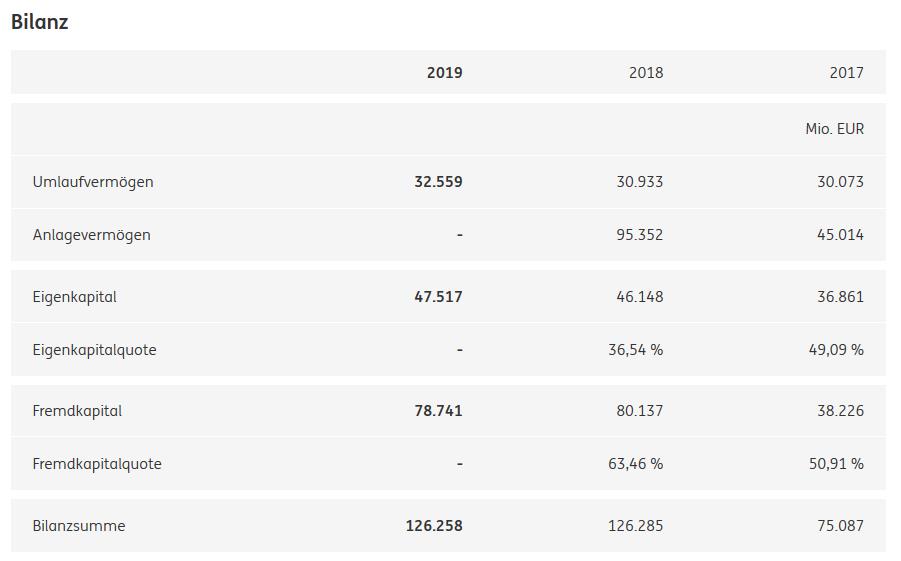Select the 2019 Eigenkapital value 47.517
The height and width of the screenshot is (561, 901).
(438, 297)
